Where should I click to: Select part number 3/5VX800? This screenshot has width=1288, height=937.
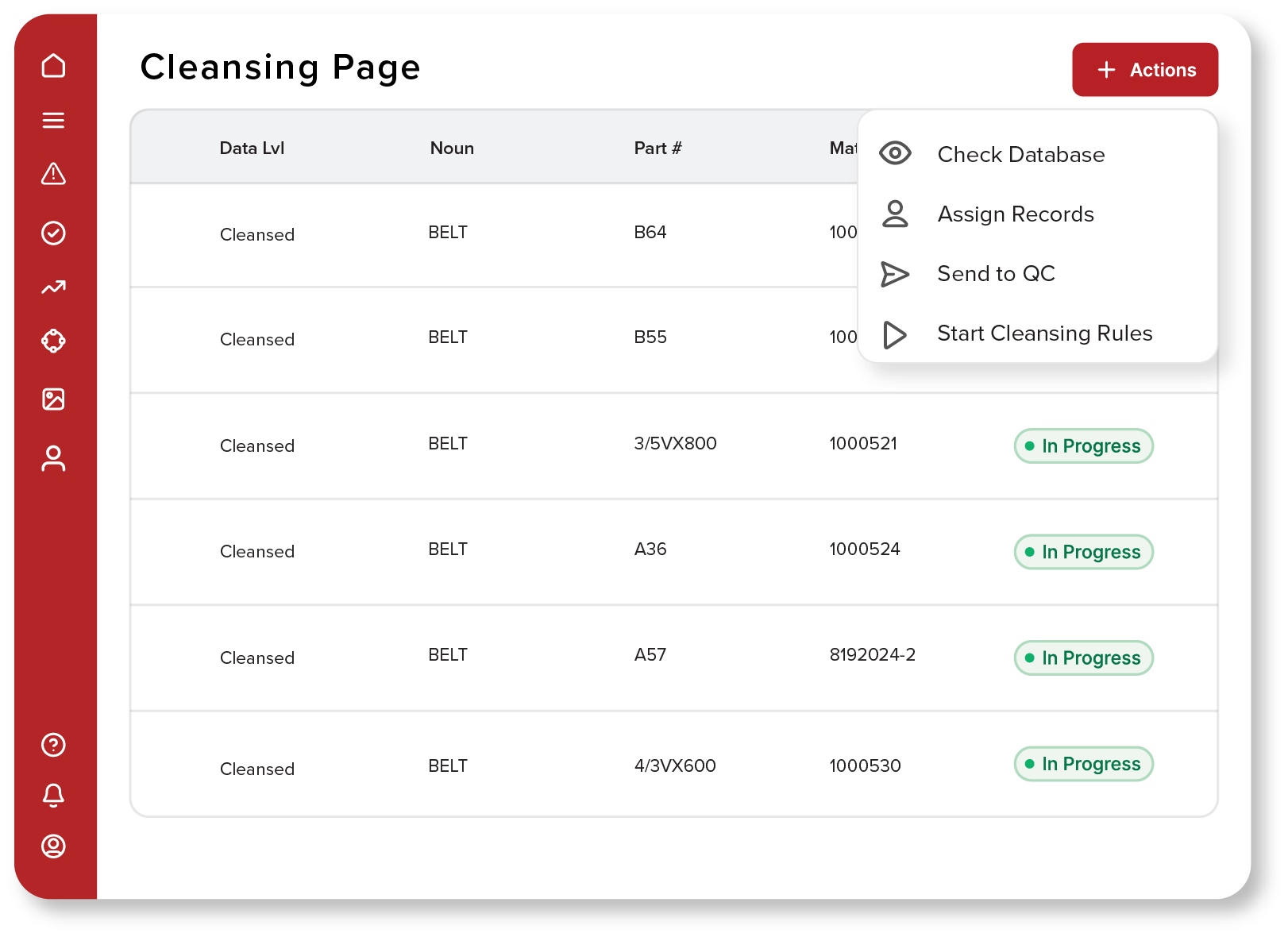click(x=675, y=444)
